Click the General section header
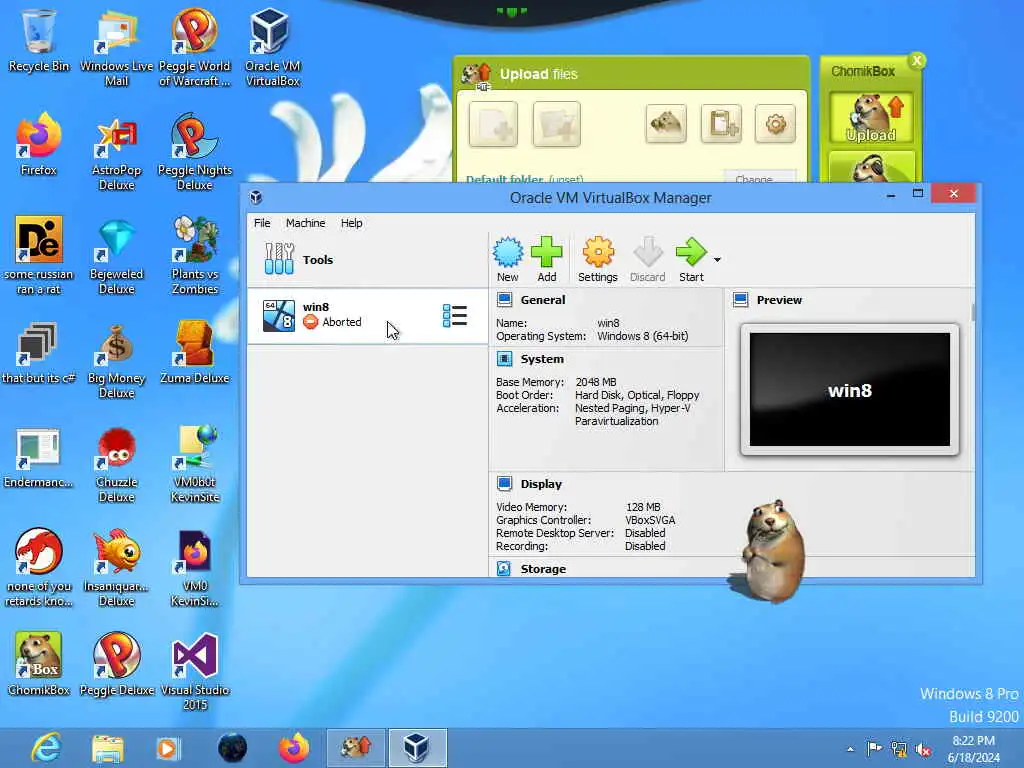Viewport: 1024px width, 768px height. click(x=543, y=300)
